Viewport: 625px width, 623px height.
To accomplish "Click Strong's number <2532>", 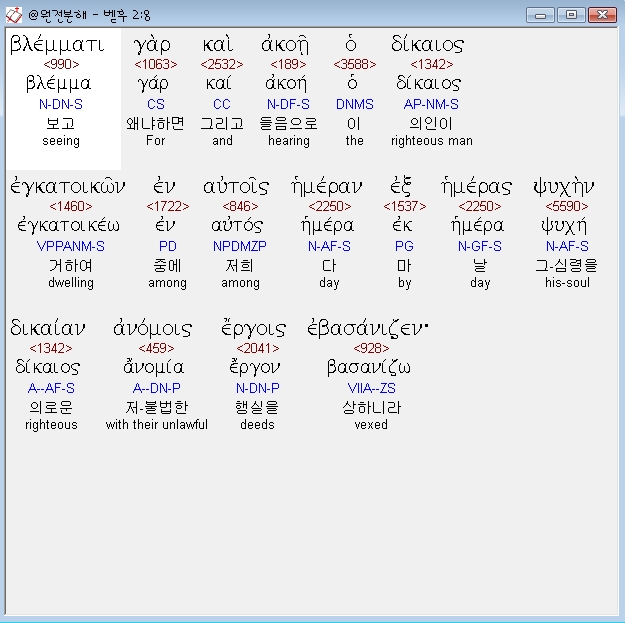I will pos(222,64).
